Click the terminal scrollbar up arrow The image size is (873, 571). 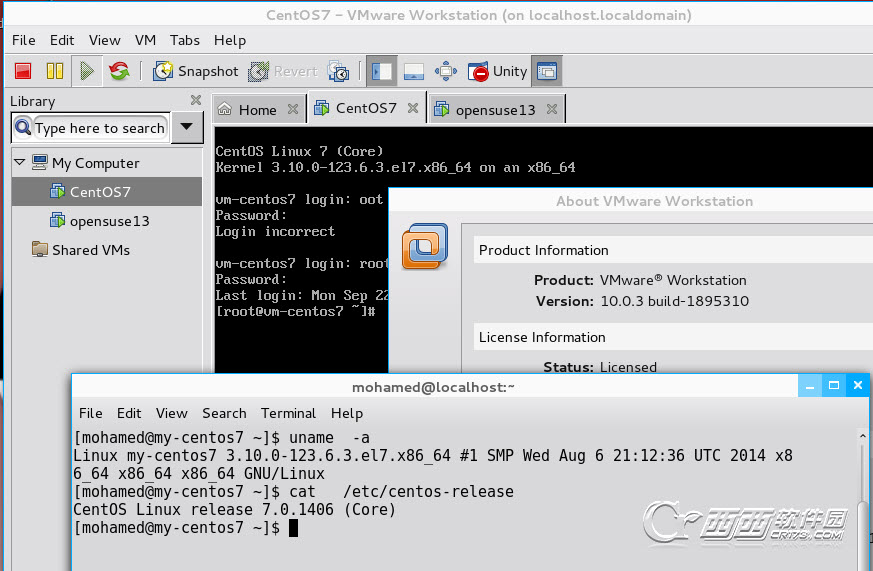pos(862,436)
